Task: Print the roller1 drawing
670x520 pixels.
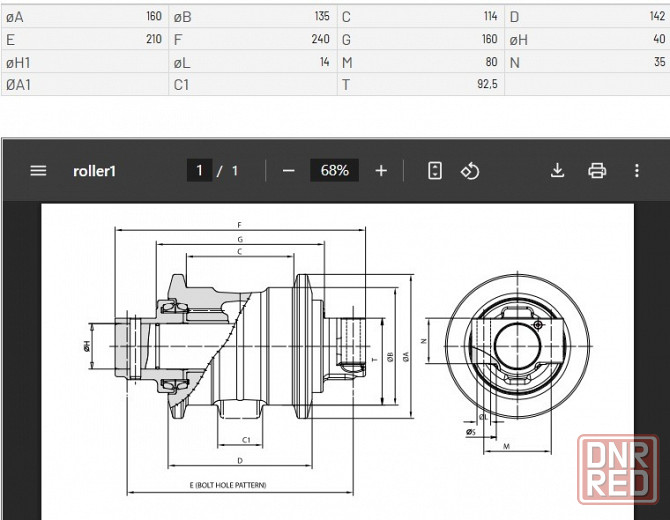Action: click(x=597, y=170)
